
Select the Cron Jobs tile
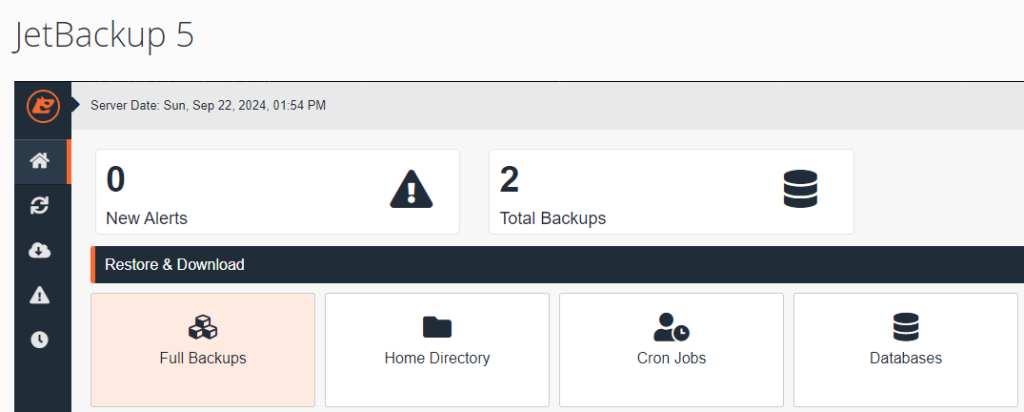click(x=671, y=350)
